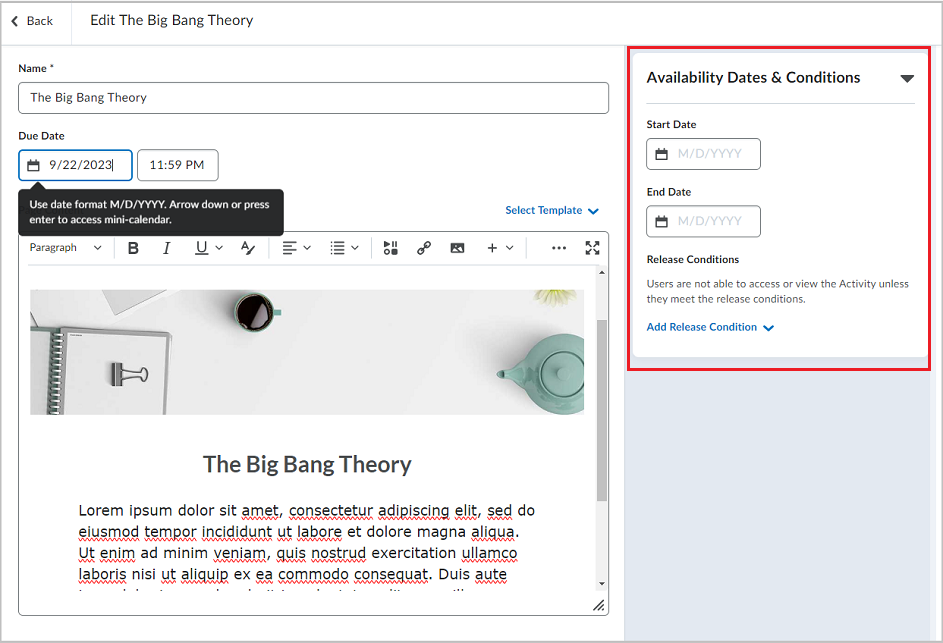943x643 pixels.
Task: Click the bulleted list icon
Action: [337, 248]
